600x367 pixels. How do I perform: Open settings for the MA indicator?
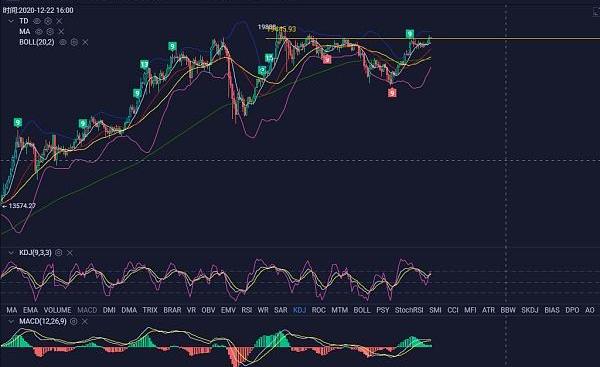click(x=50, y=31)
